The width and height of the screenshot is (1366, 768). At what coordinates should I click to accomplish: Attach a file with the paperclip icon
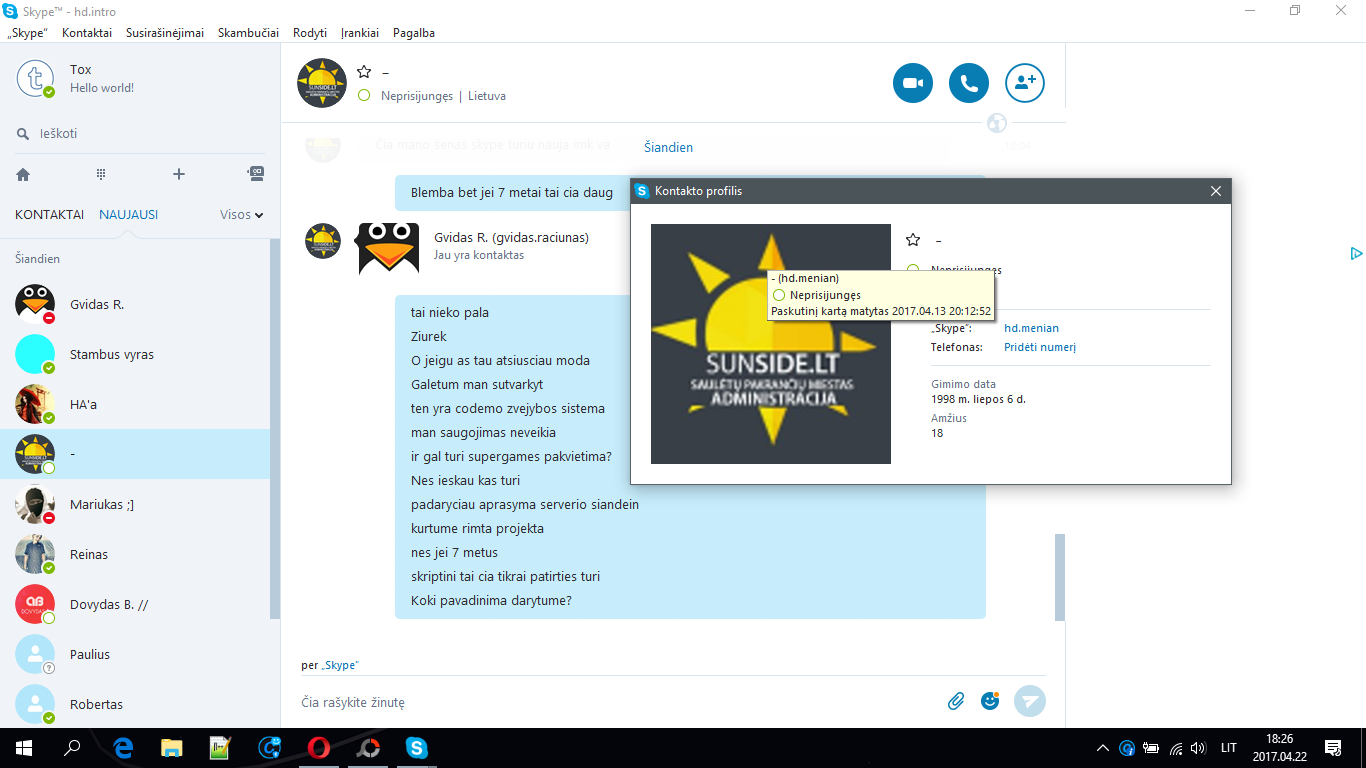coord(956,701)
